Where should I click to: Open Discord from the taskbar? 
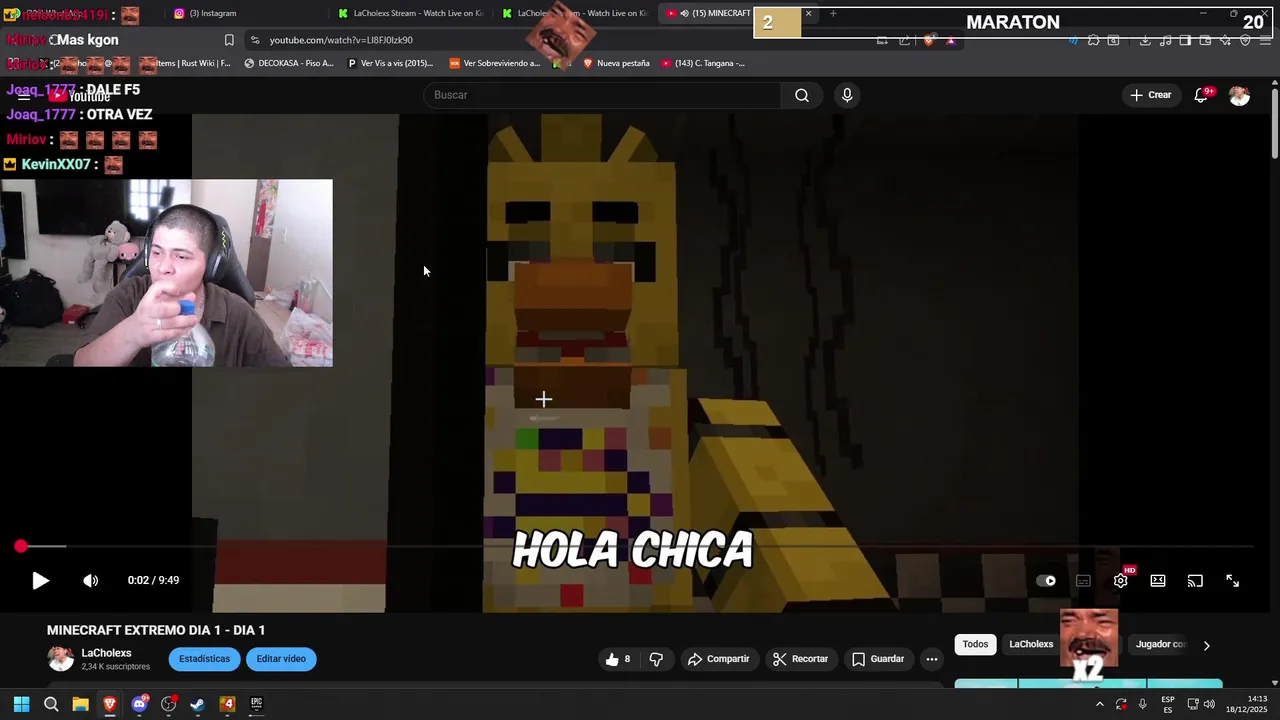(x=139, y=704)
